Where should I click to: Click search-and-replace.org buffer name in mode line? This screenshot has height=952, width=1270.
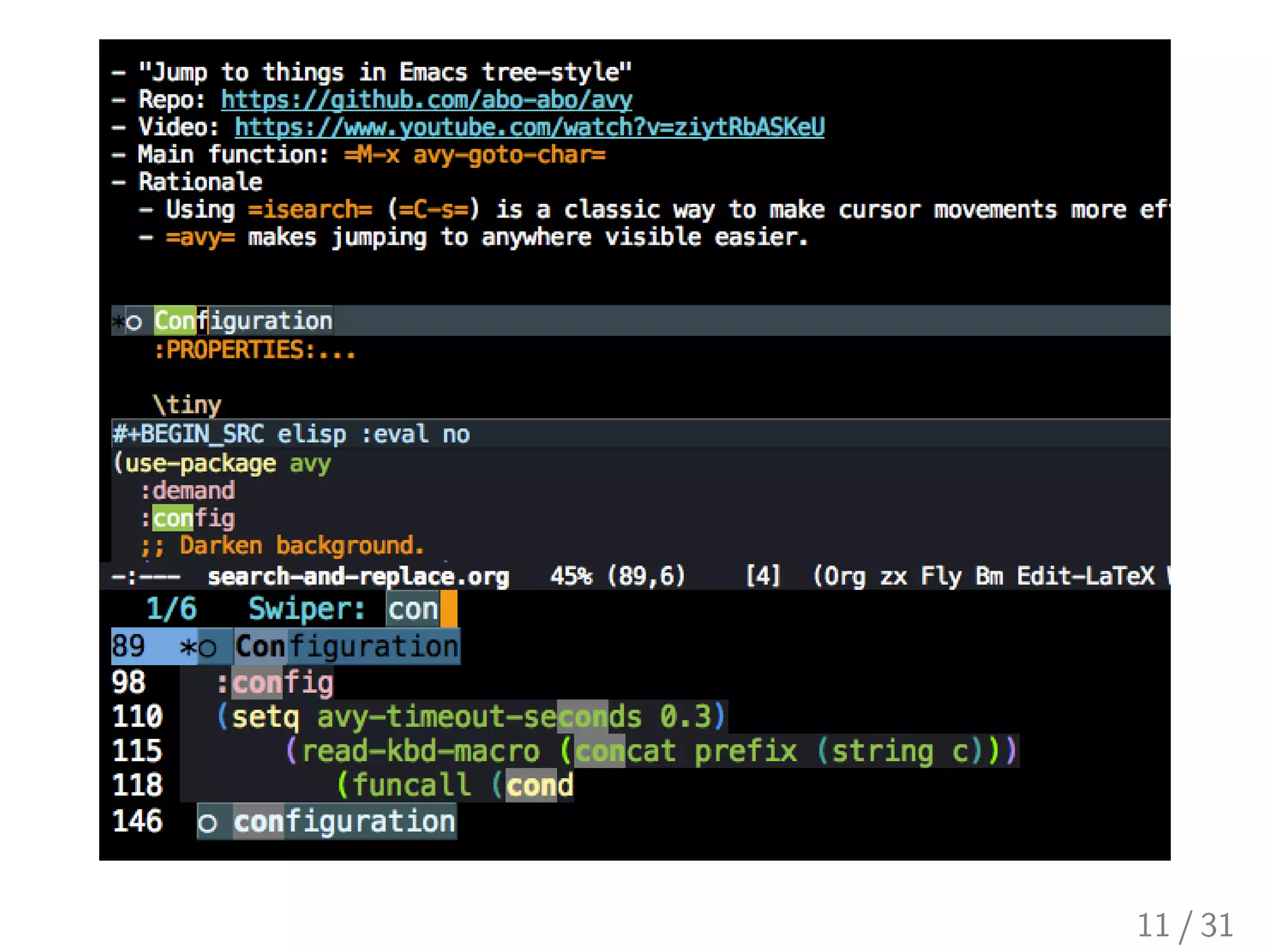358,577
